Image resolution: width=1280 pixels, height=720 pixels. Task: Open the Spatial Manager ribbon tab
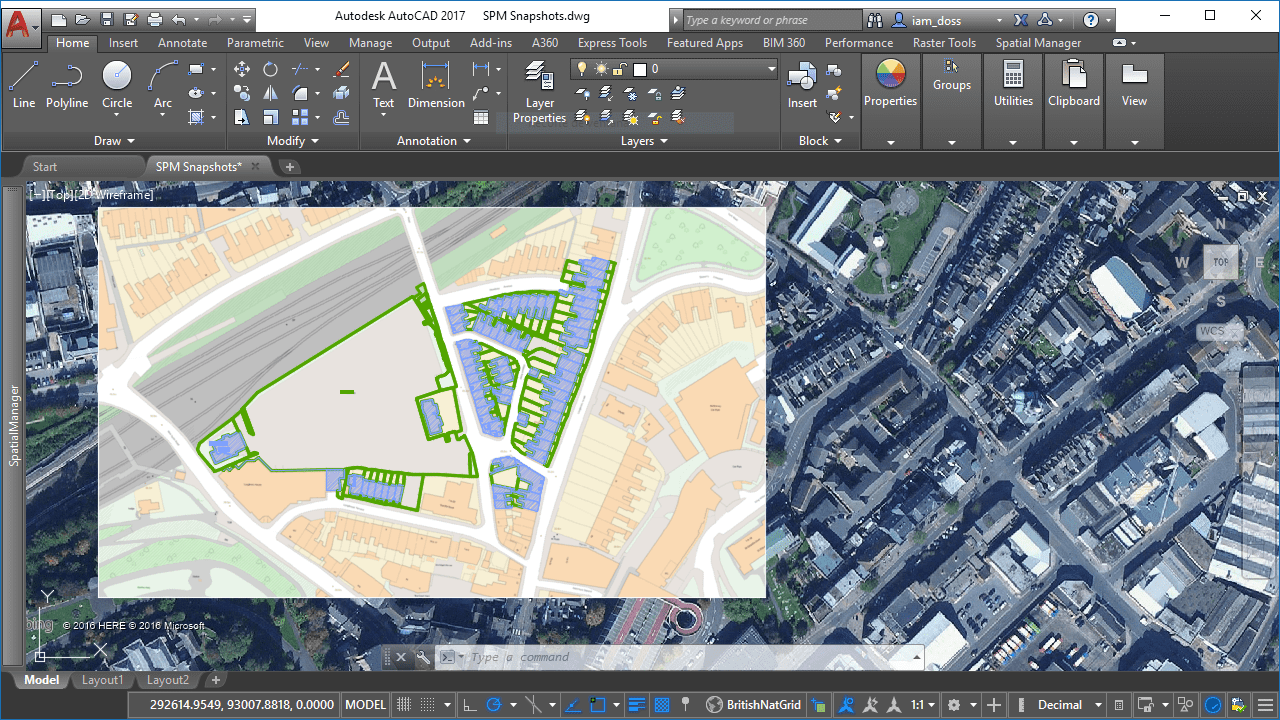click(1038, 43)
